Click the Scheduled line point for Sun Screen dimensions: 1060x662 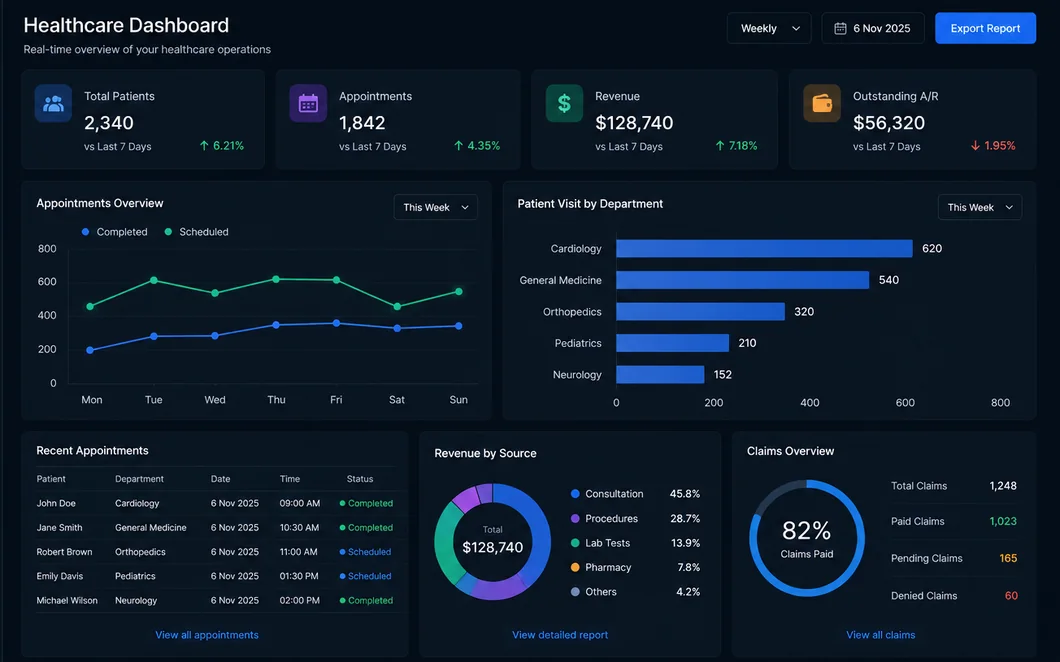point(459,291)
